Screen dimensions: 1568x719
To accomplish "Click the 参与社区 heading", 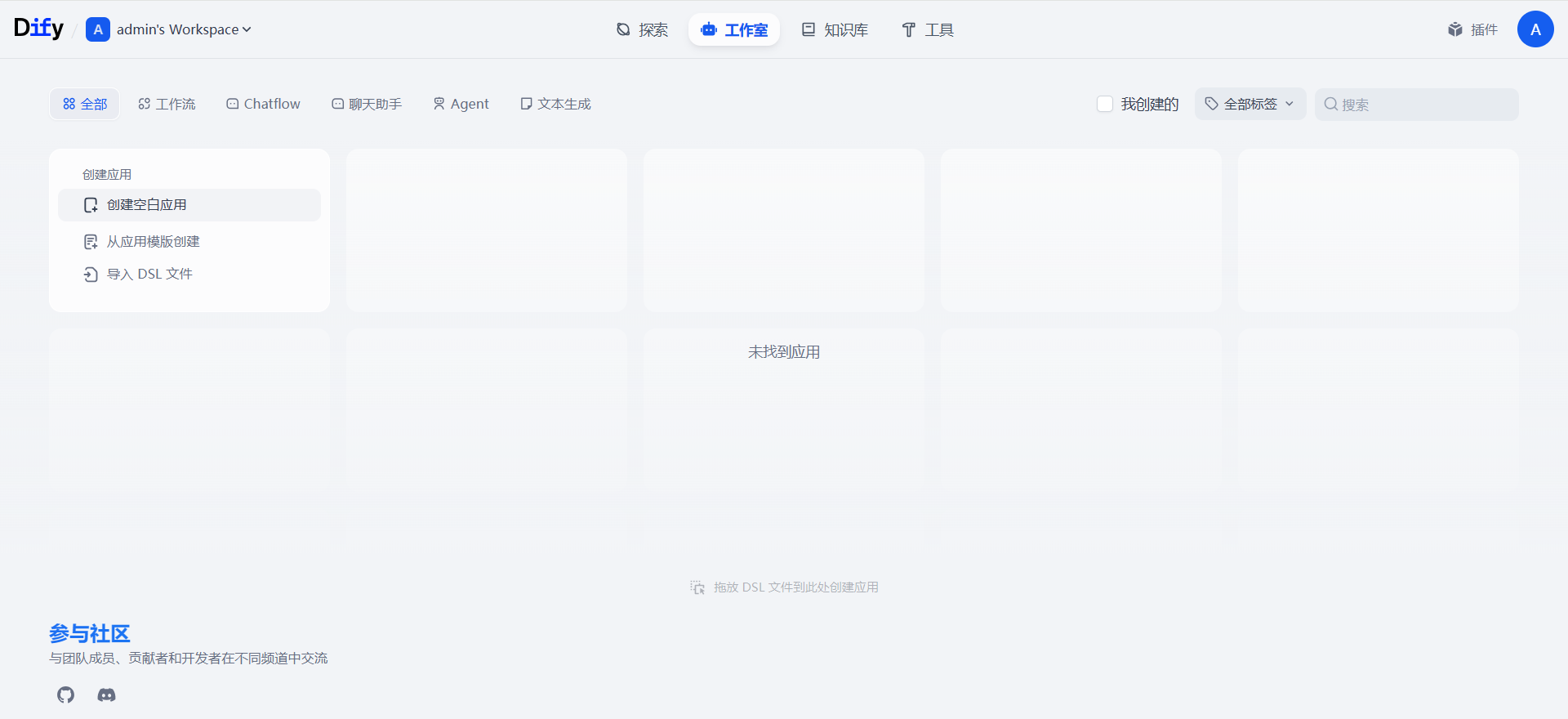I will pos(89,633).
